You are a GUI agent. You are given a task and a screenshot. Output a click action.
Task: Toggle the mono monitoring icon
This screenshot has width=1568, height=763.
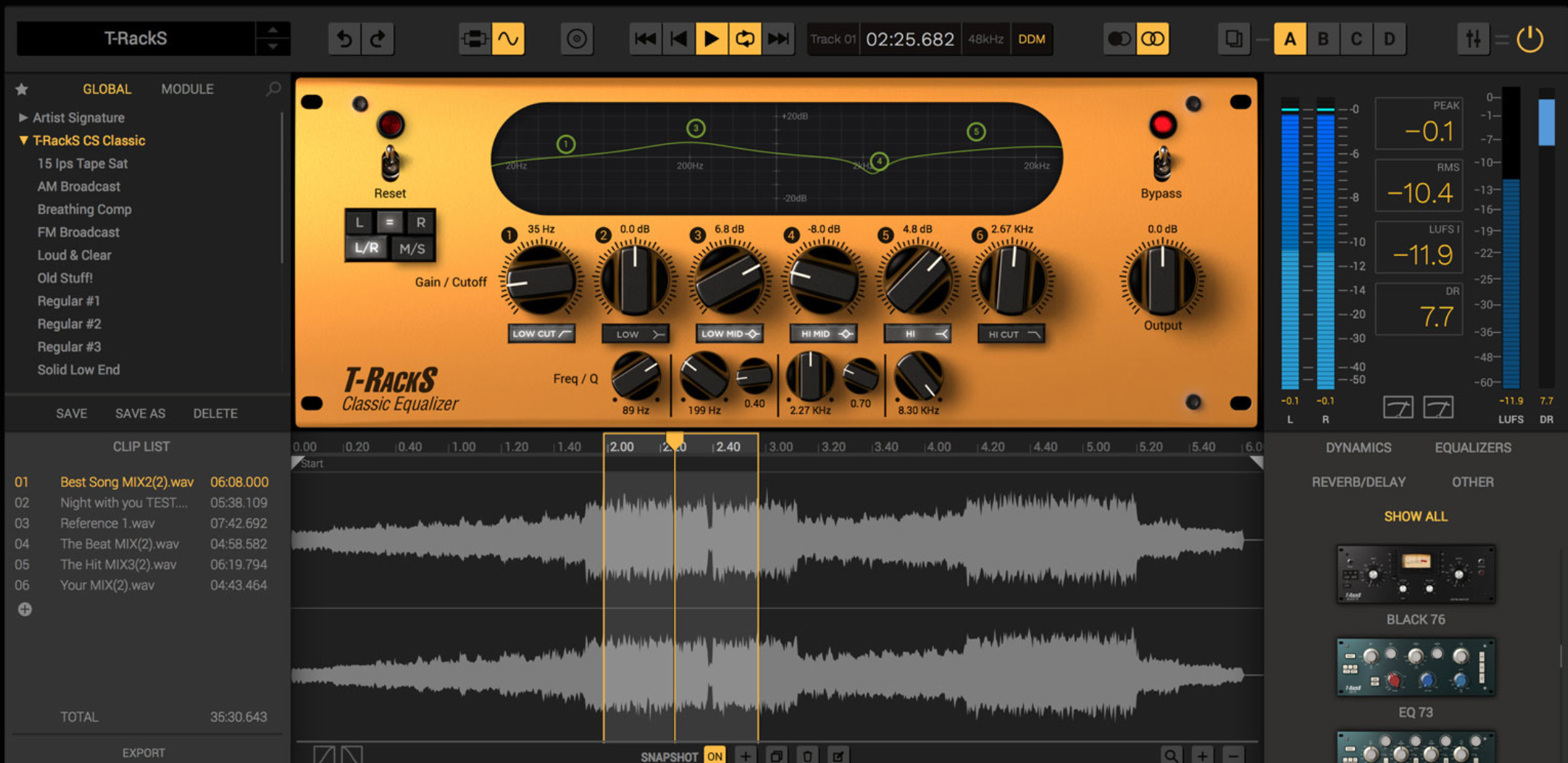1119,38
